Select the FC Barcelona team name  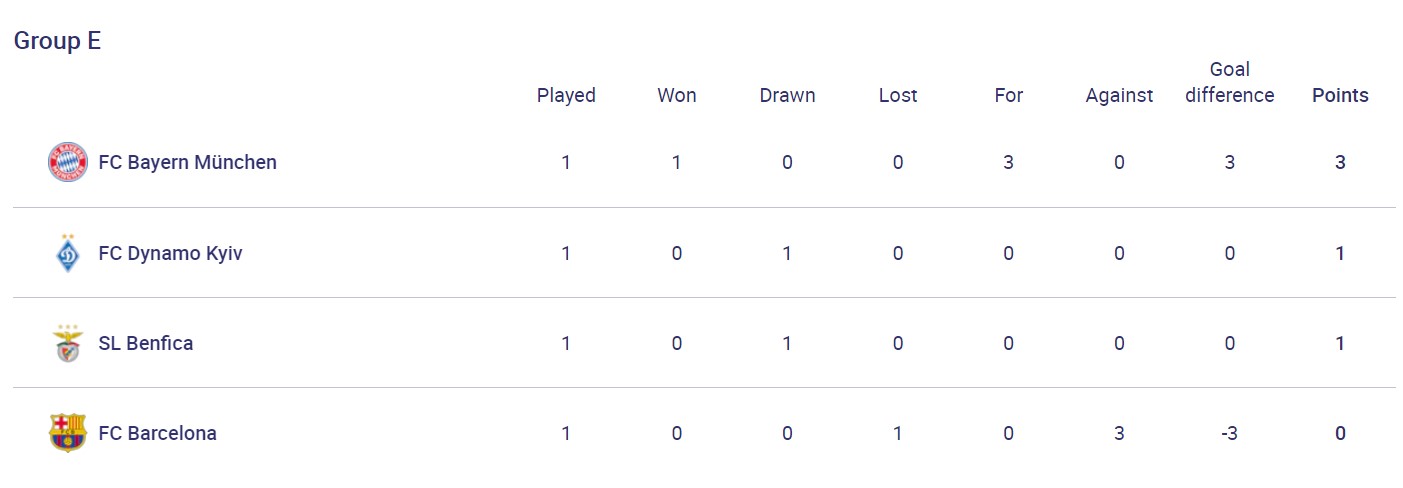(157, 433)
